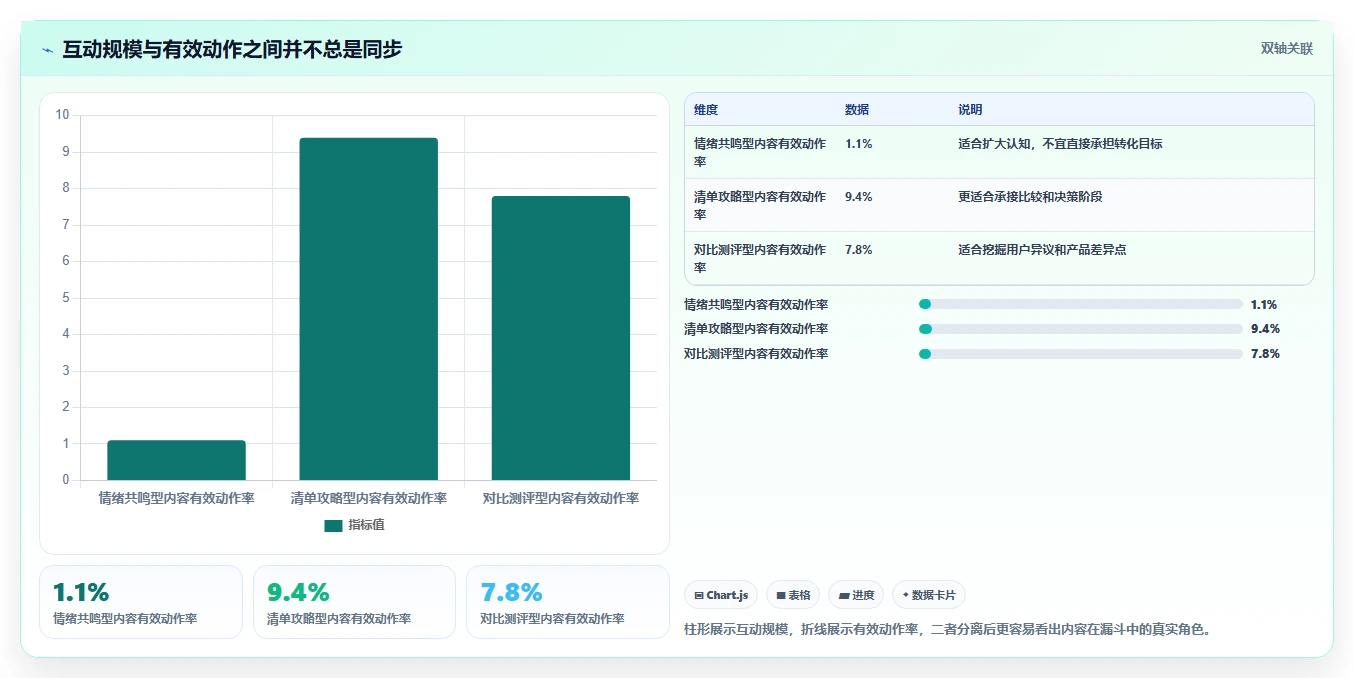Click the footer caption starting with 柱形展示互动规模
Image resolution: width=1354 pixels, height=678 pixels.
tap(948, 630)
